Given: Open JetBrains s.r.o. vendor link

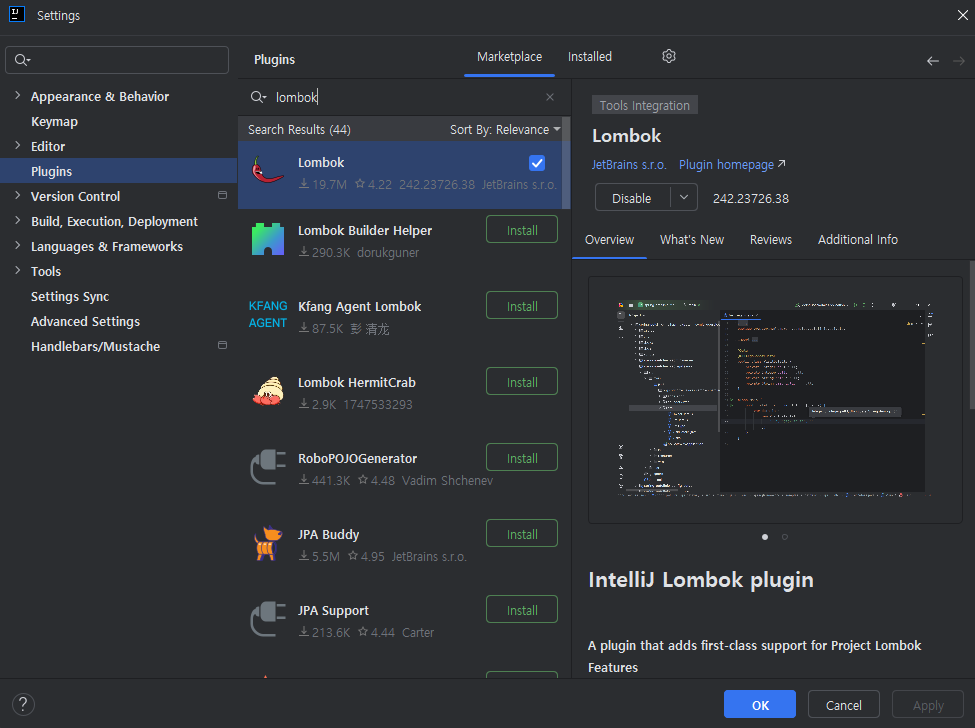Looking at the screenshot, I should (x=629, y=165).
